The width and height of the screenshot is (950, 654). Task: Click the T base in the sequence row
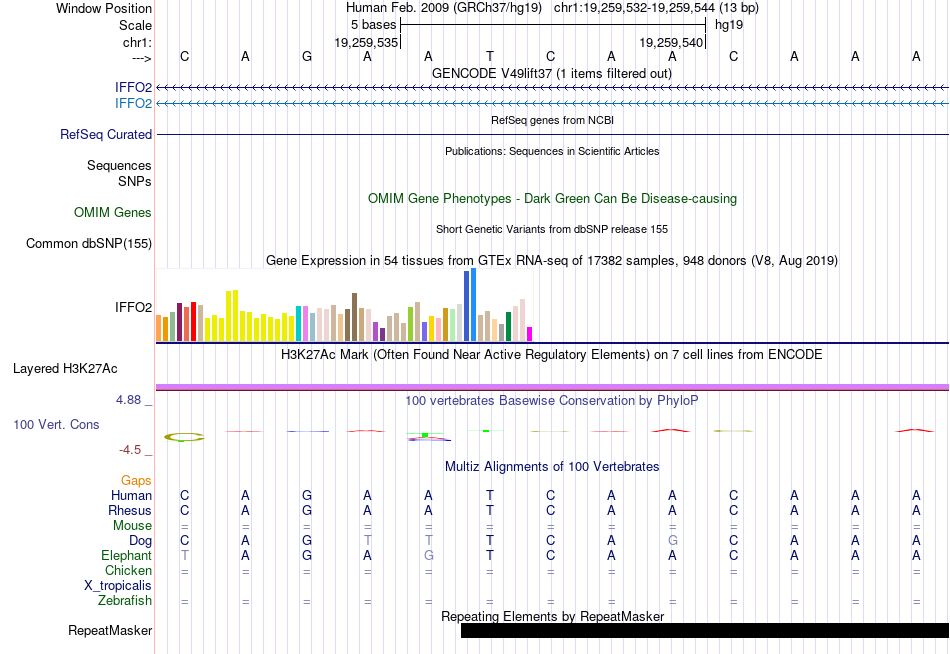point(490,56)
